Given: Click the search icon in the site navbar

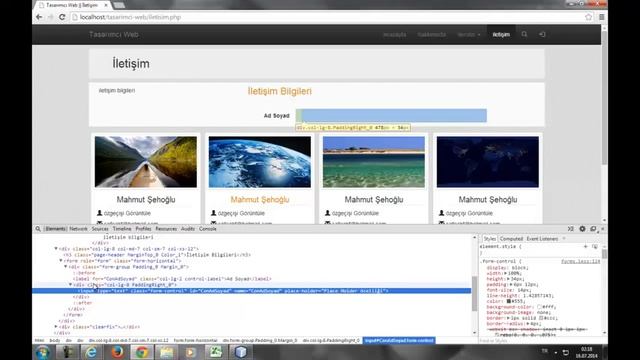Looking at the screenshot, I should coord(524,34).
